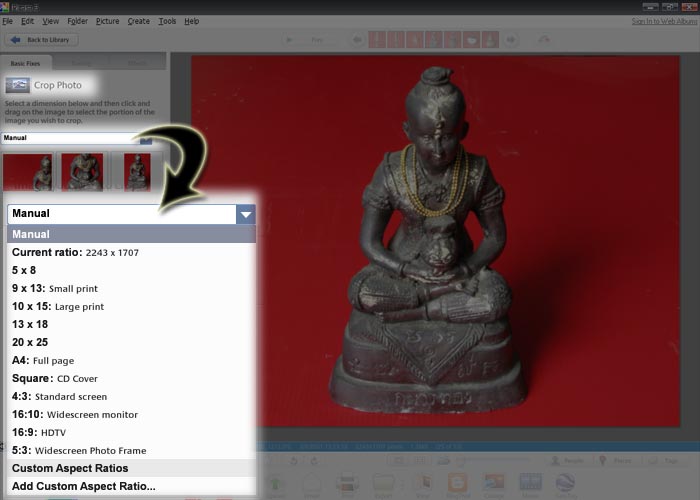
Task: Choose the 20 x 25 crop ratio
Action: pos(131,342)
